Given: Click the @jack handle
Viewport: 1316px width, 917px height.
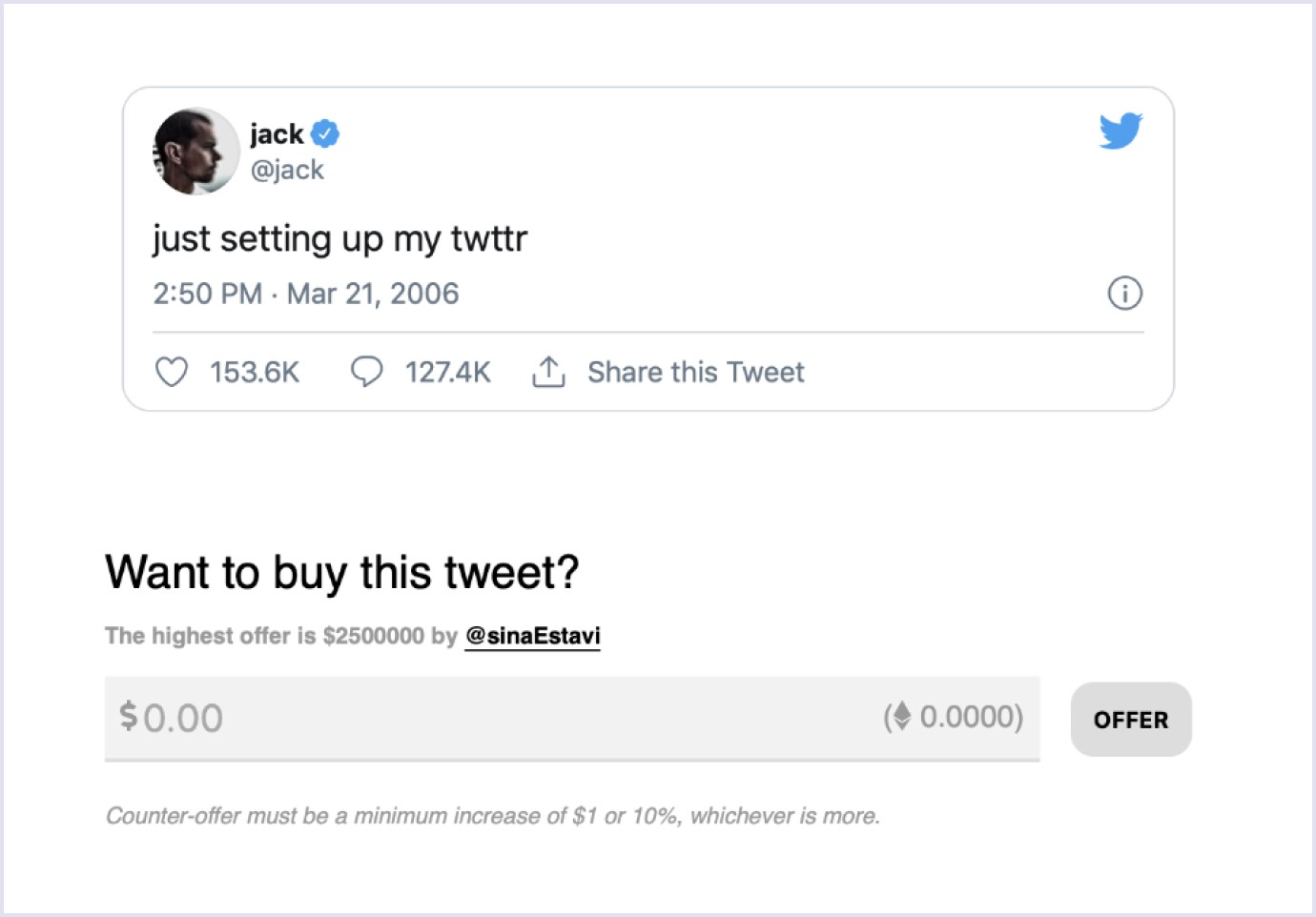Looking at the screenshot, I should [x=287, y=170].
